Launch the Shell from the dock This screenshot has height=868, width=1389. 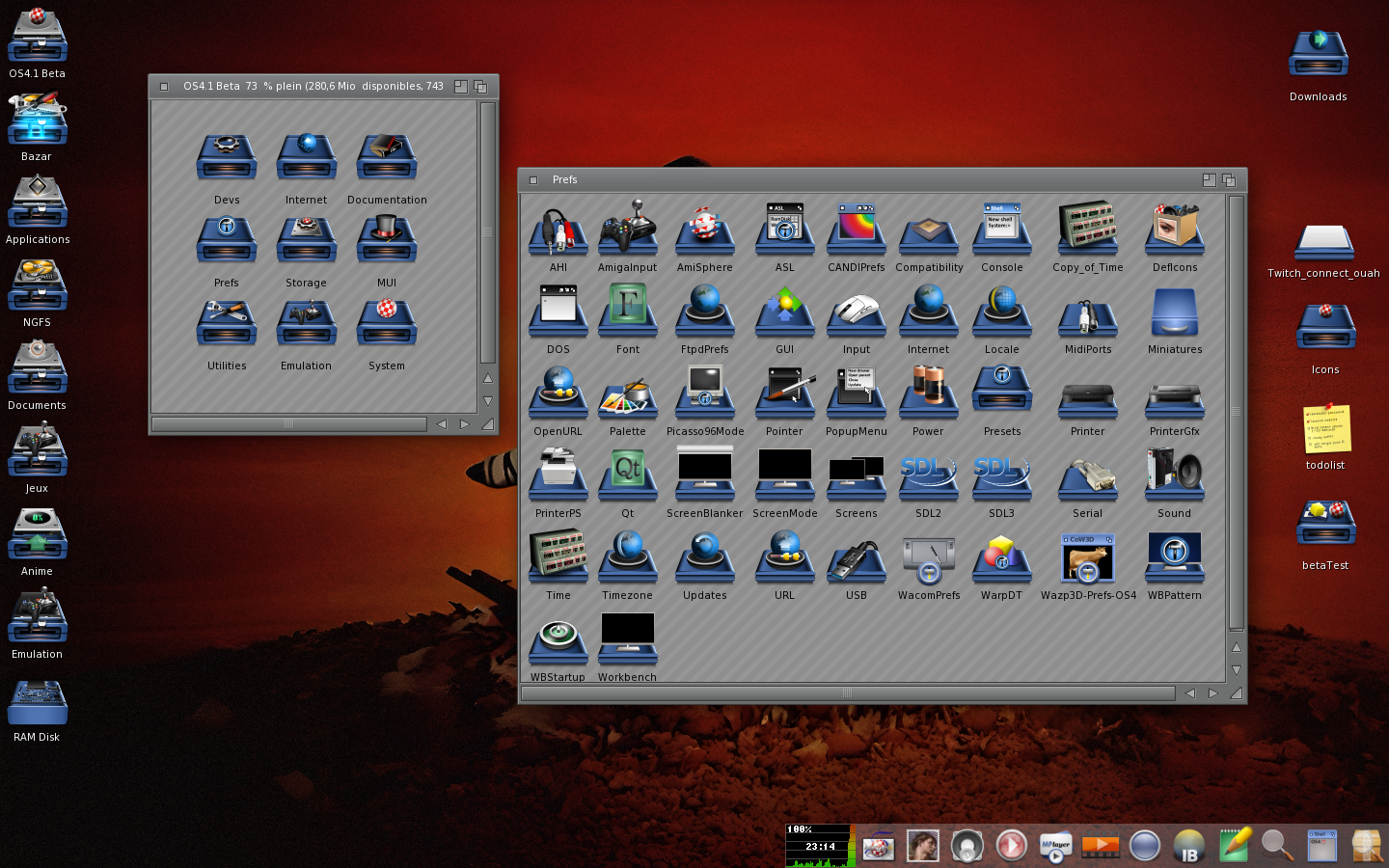point(1321,845)
